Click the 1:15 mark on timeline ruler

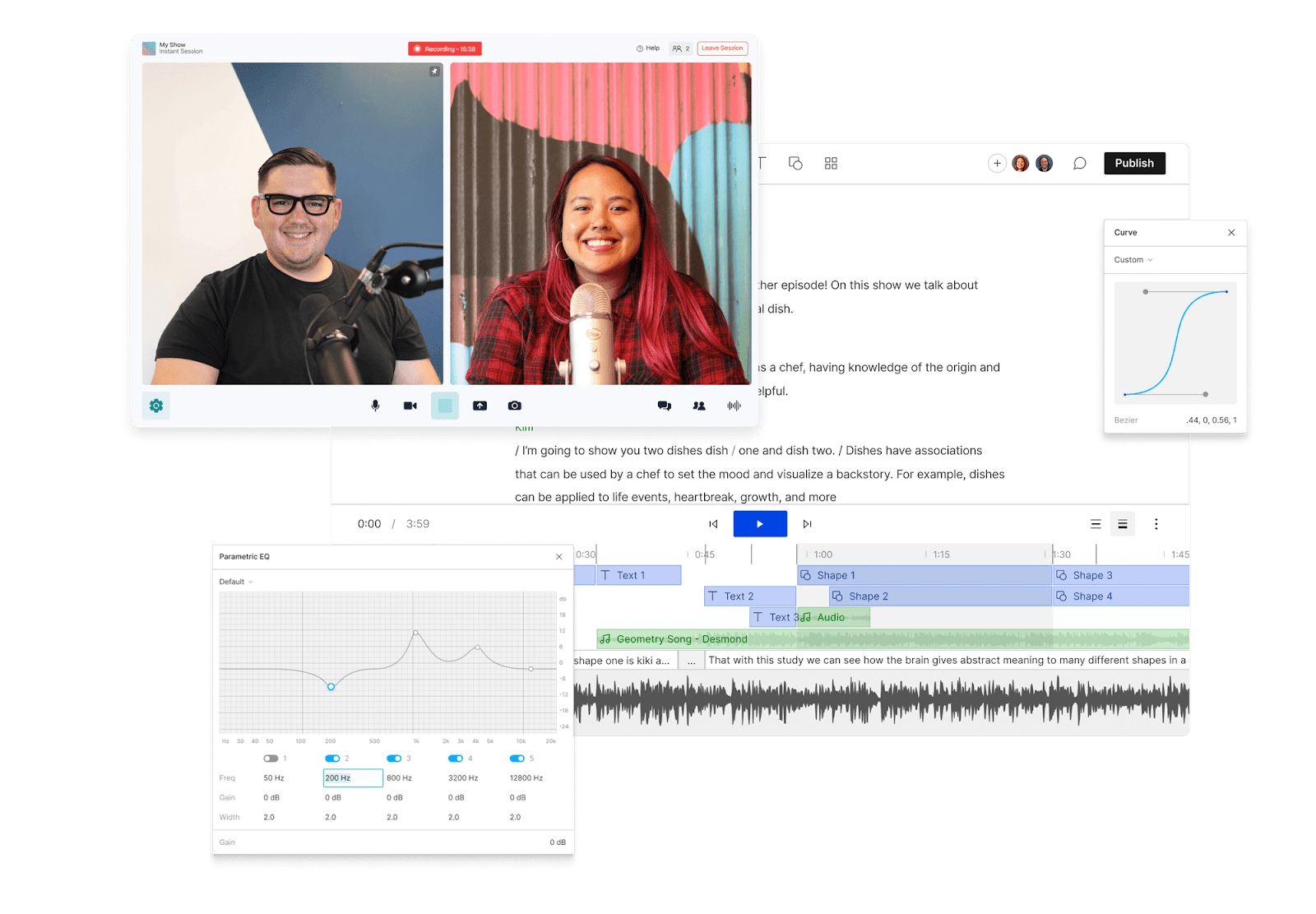pos(942,554)
